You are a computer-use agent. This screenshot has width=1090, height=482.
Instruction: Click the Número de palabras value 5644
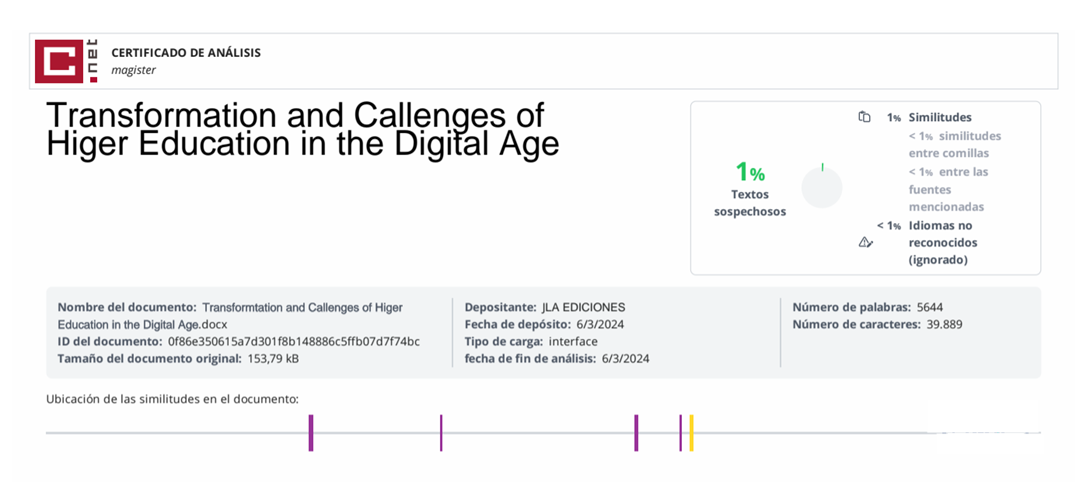(929, 307)
